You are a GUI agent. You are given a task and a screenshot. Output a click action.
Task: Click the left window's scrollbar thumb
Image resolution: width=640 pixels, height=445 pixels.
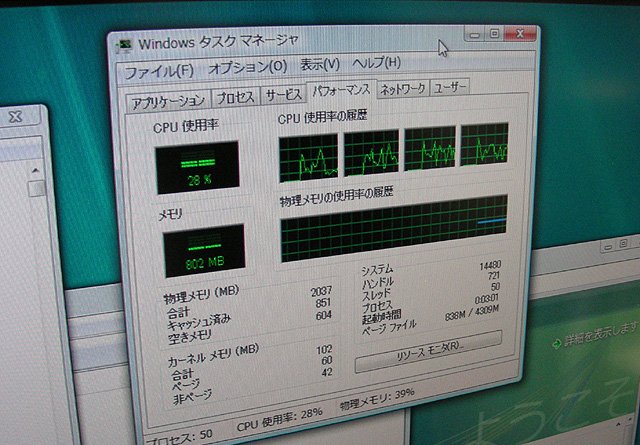pos(36,189)
